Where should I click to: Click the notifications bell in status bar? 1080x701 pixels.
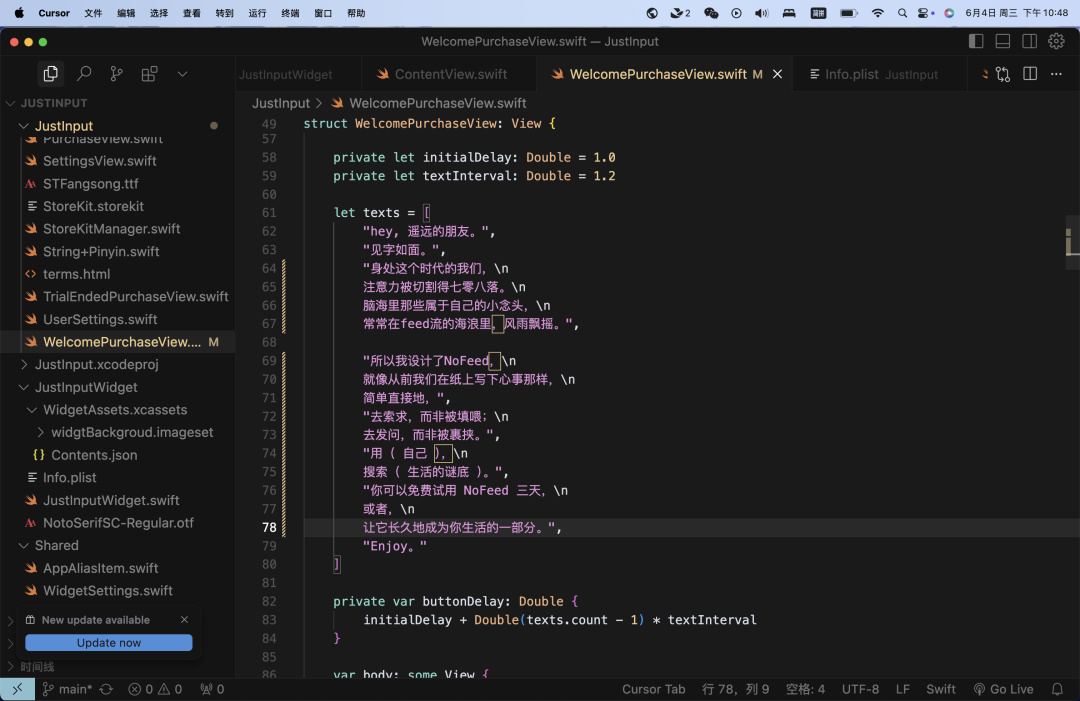(x=1057, y=689)
